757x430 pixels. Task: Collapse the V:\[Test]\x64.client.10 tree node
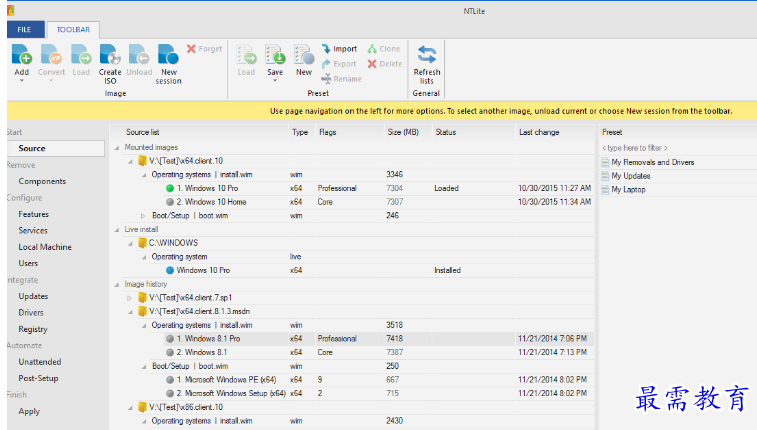click(129, 160)
